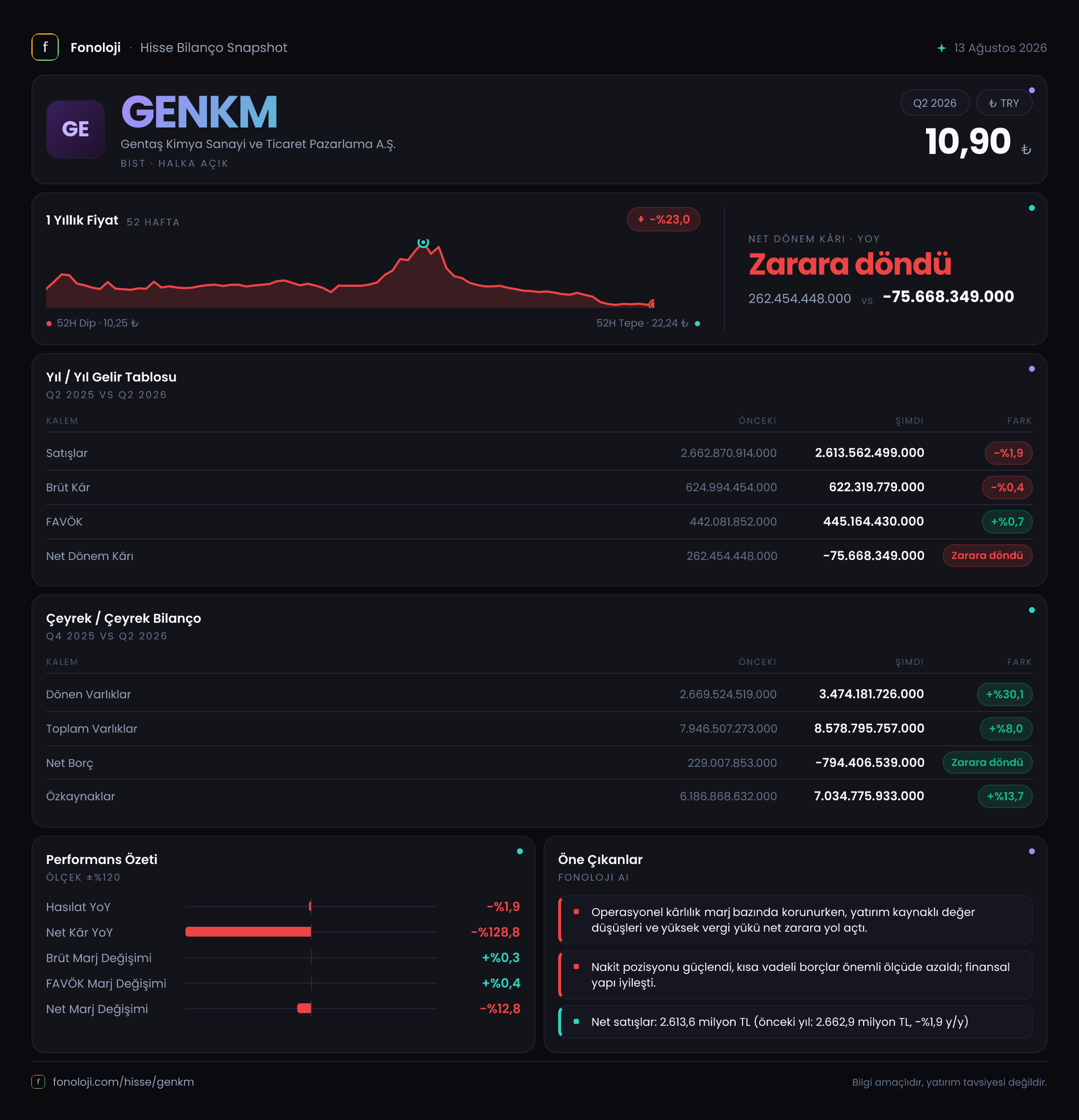1079x1120 pixels.
Task: Click the 52H Dip 10,25 label
Action: (x=97, y=323)
